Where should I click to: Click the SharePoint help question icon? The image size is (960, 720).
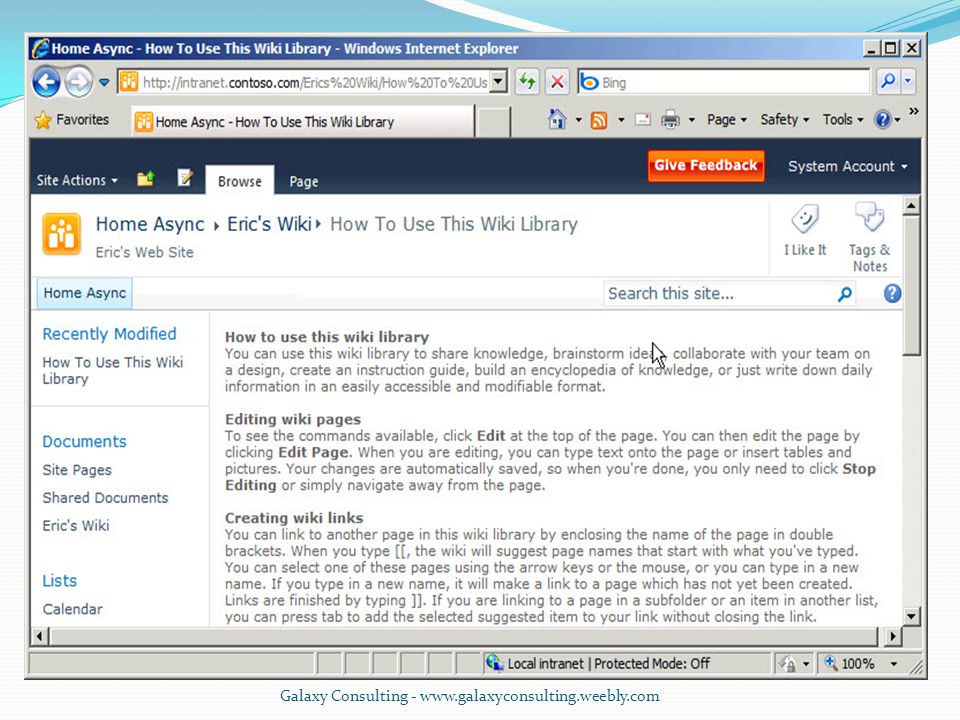[x=892, y=293]
